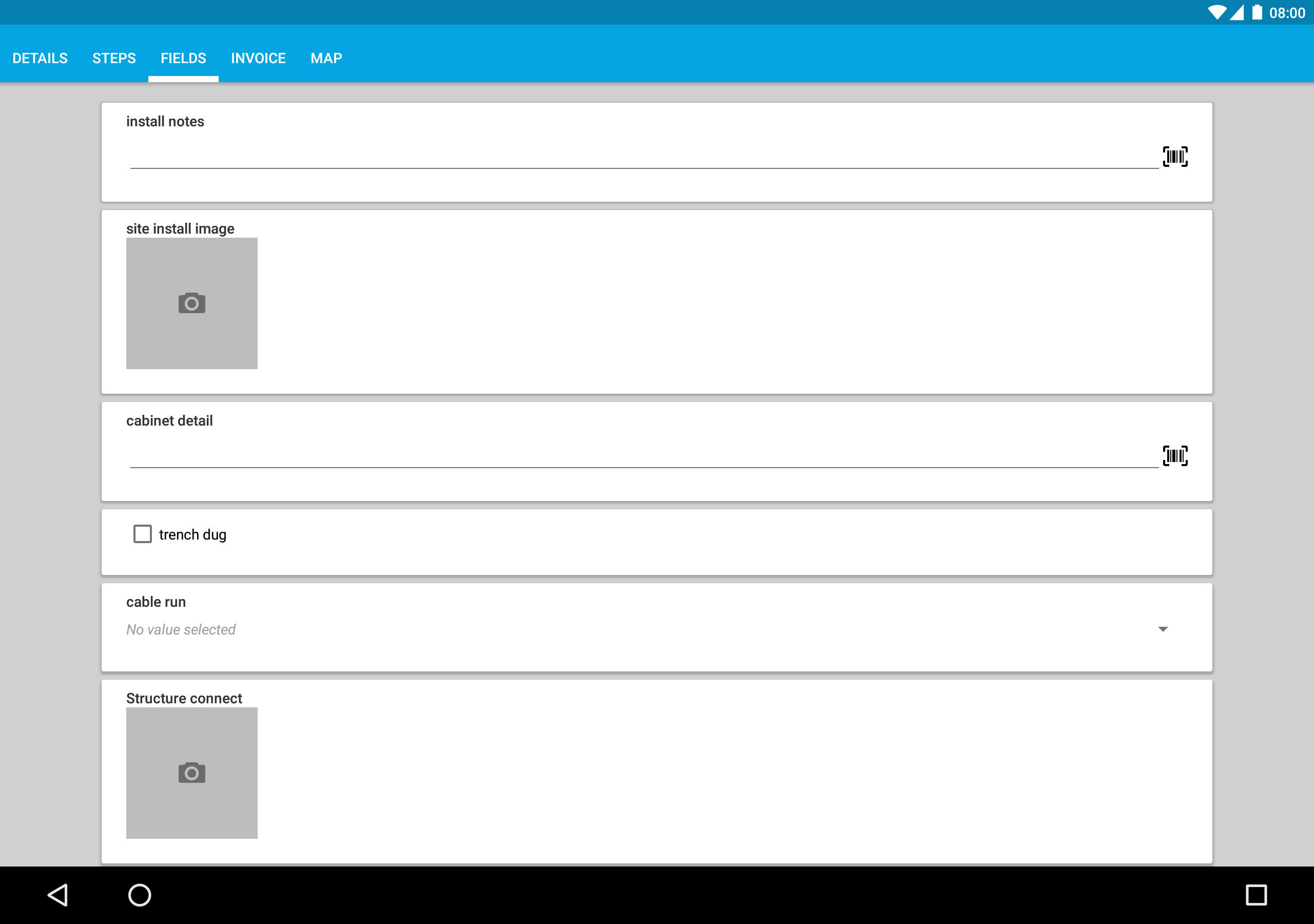Image resolution: width=1314 pixels, height=924 pixels.
Task: Select the FIELDS tab
Action: (x=183, y=58)
